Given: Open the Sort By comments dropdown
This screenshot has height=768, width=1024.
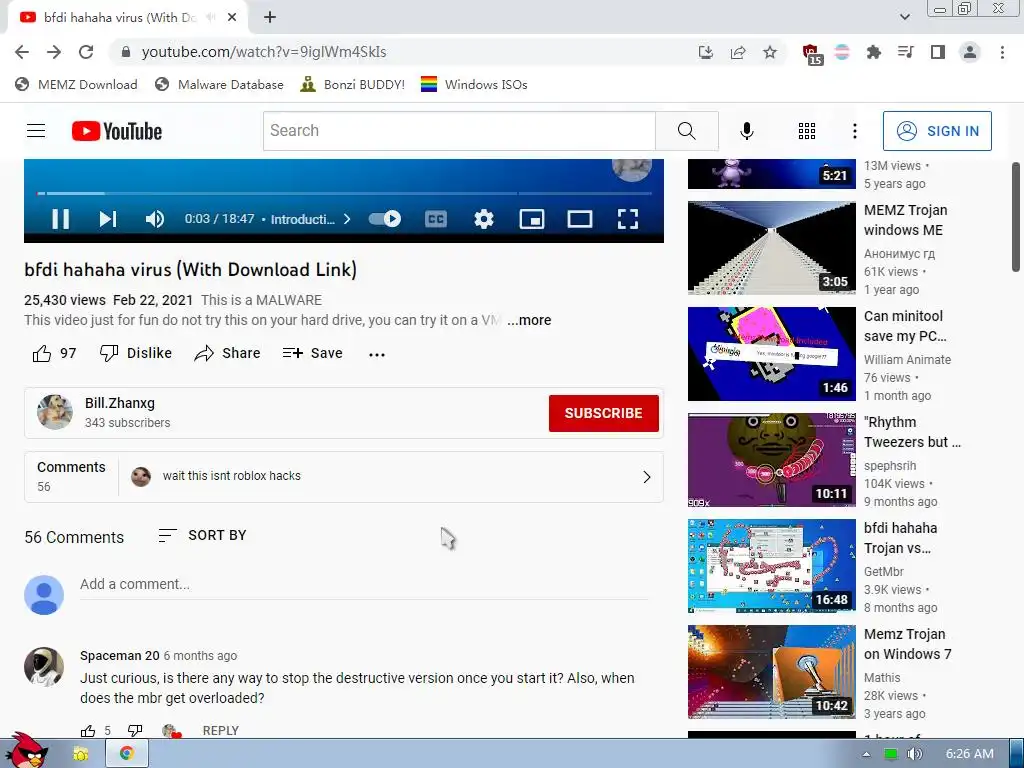Looking at the screenshot, I should click(202, 536).
